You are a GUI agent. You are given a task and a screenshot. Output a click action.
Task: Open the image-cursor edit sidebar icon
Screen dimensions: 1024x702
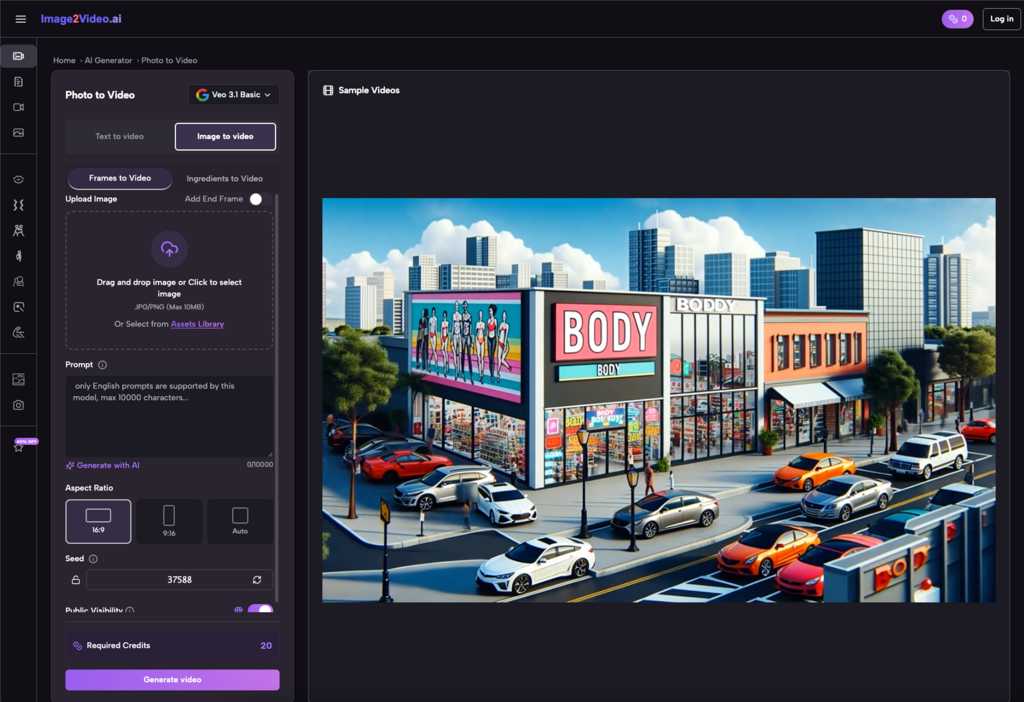click(x=18, y=306)
